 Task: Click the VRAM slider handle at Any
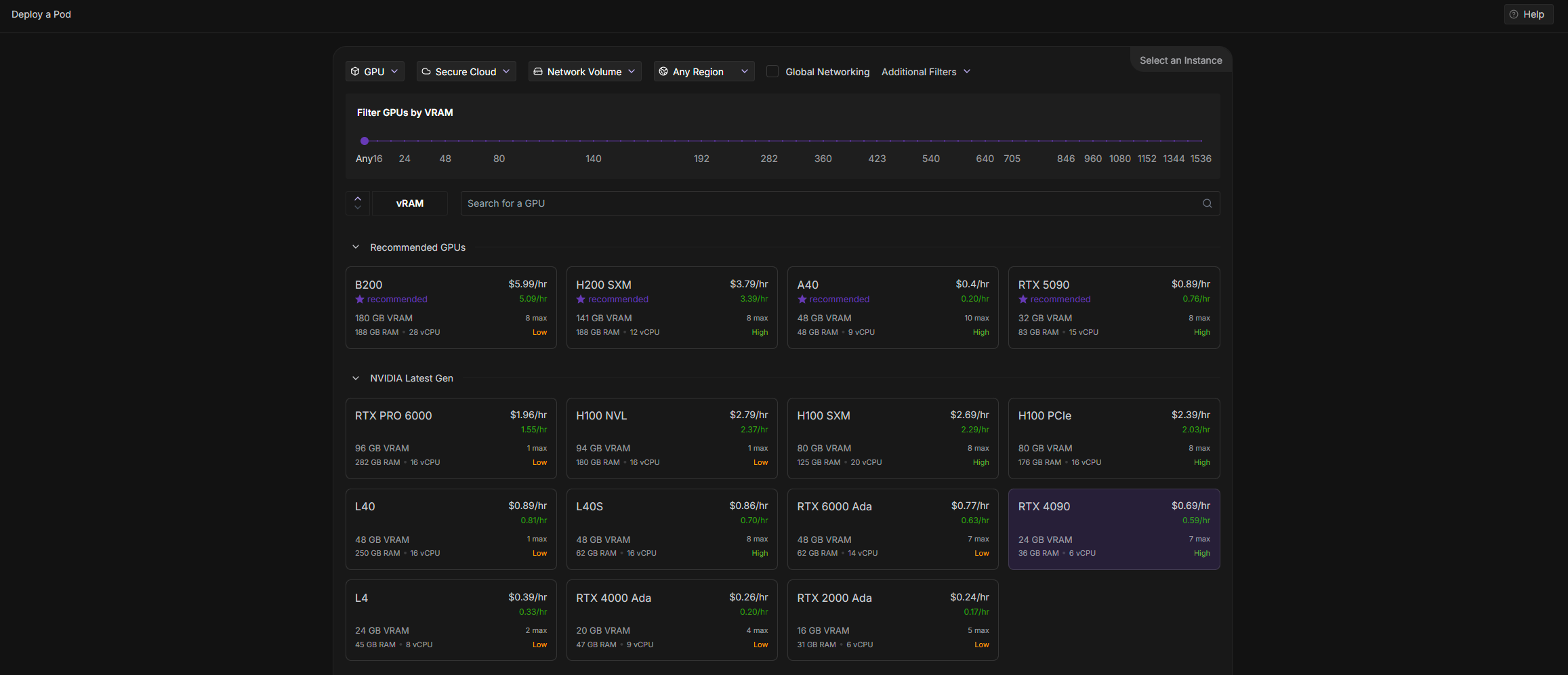(x=365, y=141)
